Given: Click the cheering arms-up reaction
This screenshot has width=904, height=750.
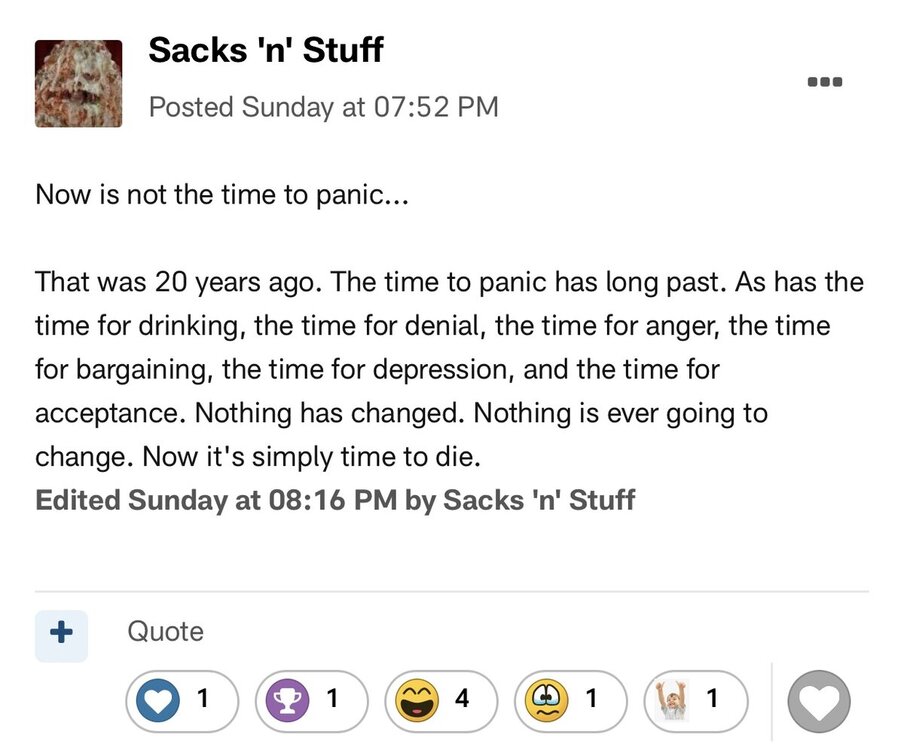Looking at the screenshot, I should point(673,699).
